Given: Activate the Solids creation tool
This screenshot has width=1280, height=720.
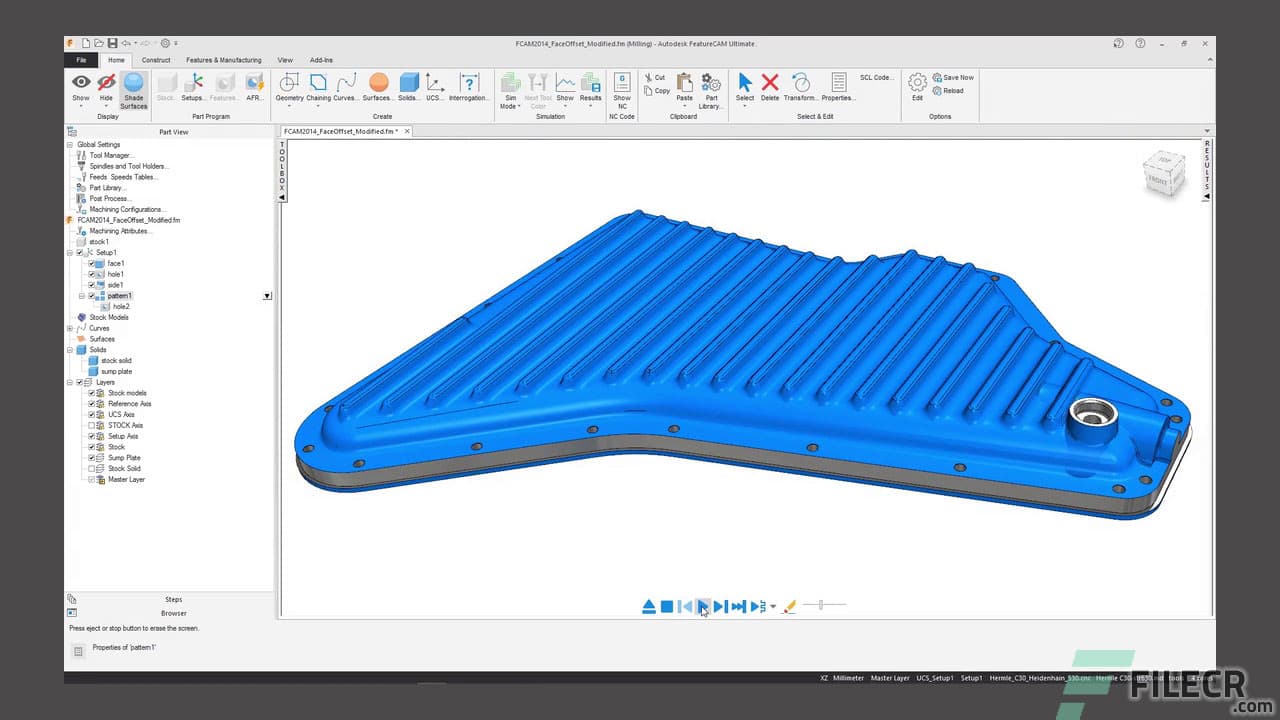Looking at the screenshot, I should tap(408, 89).
